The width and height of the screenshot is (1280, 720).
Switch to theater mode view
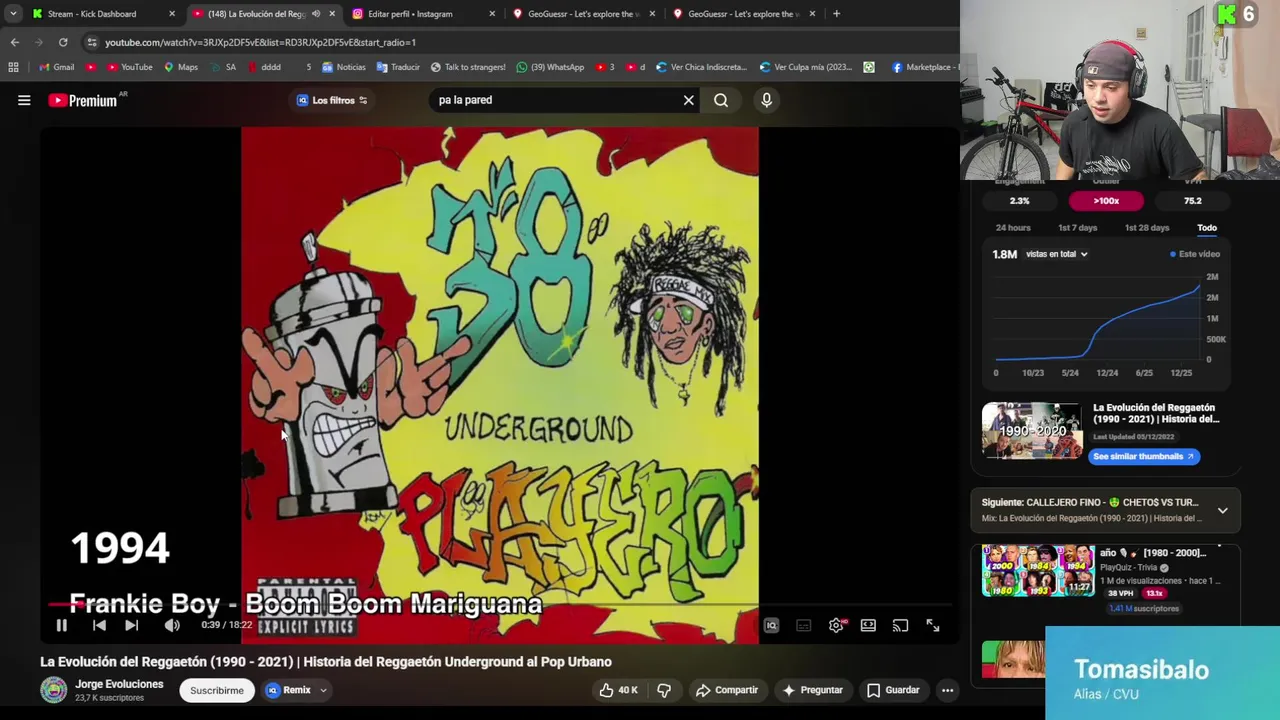tap(868, 625)
